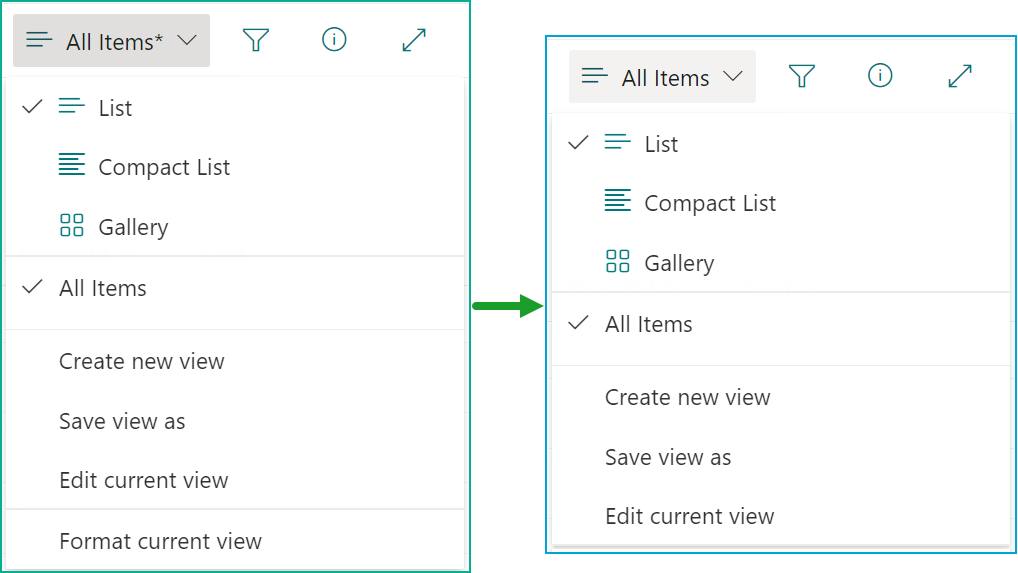This screenshot has width=1018, height=573.
Task: Open the filter pane in the left panel
Action: [x=256, y=40]
